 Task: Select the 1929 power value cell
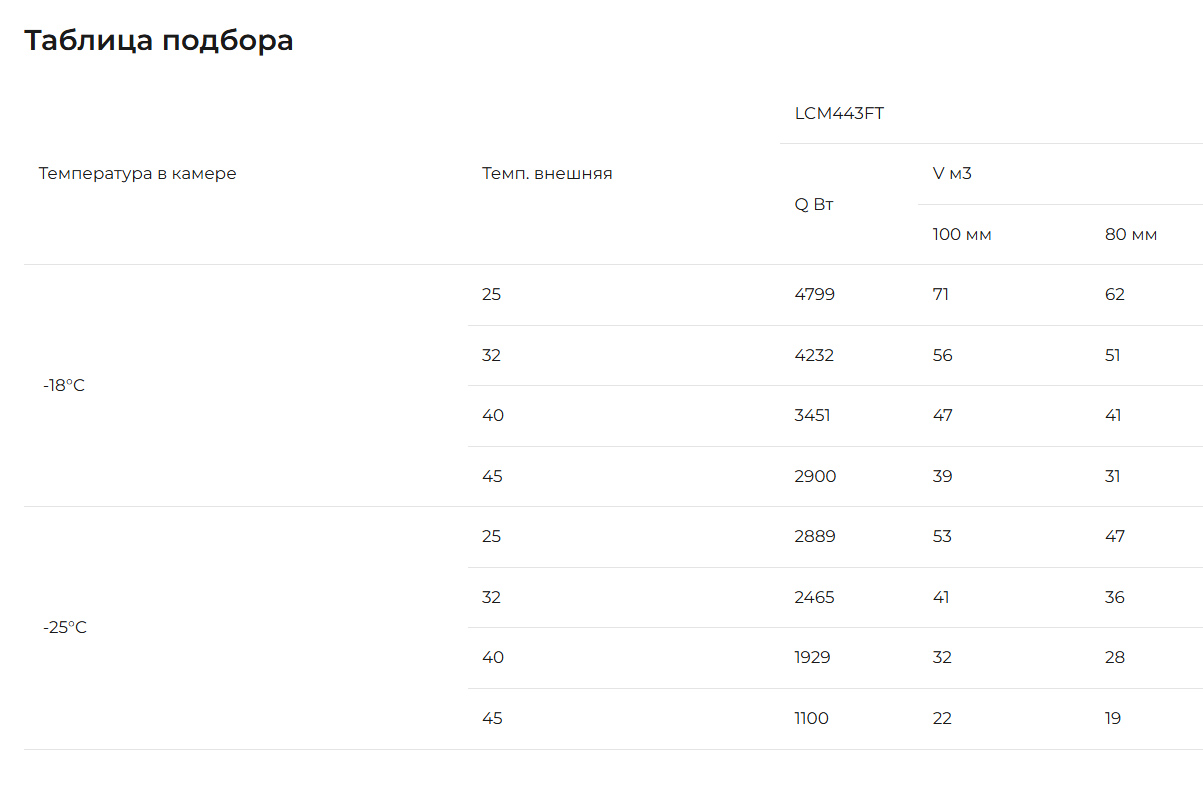tap(812, 658)
